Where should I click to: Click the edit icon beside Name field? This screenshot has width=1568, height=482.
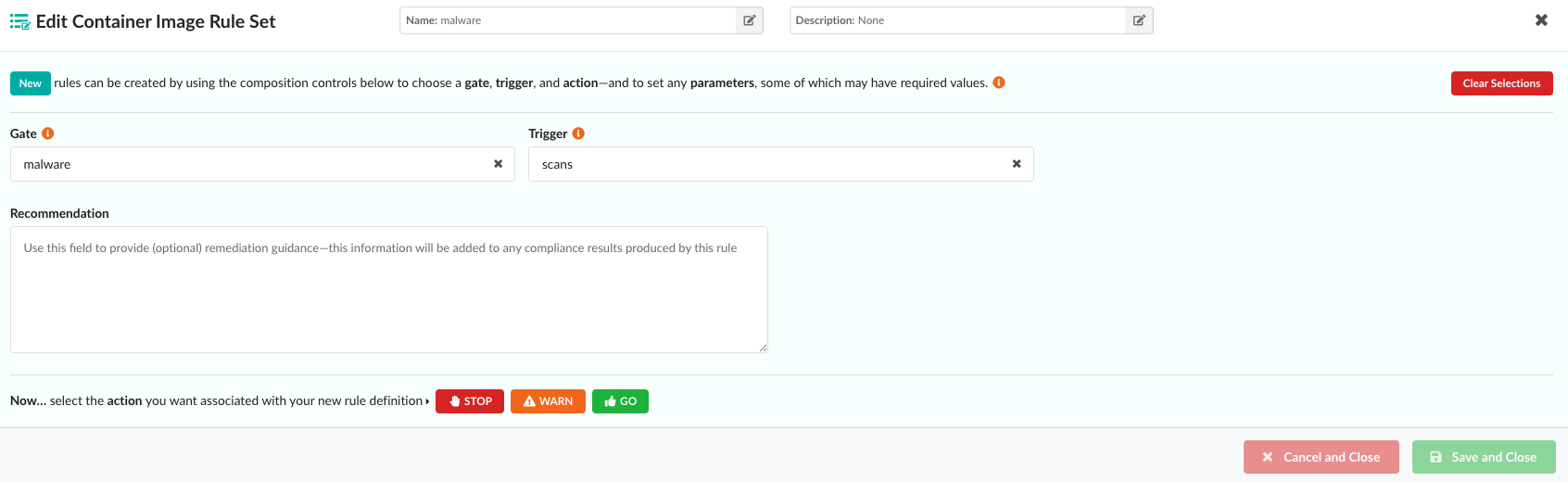point(749,20)
